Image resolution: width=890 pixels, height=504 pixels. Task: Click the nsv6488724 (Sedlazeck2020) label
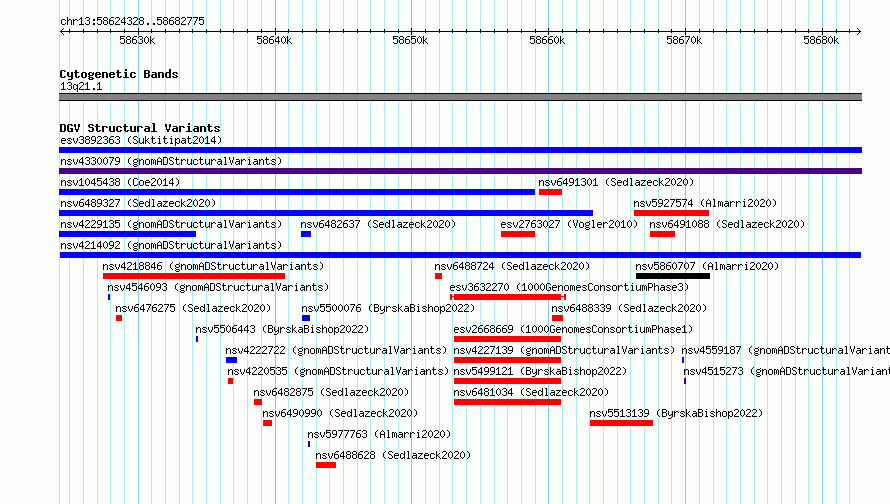[513, 266]
